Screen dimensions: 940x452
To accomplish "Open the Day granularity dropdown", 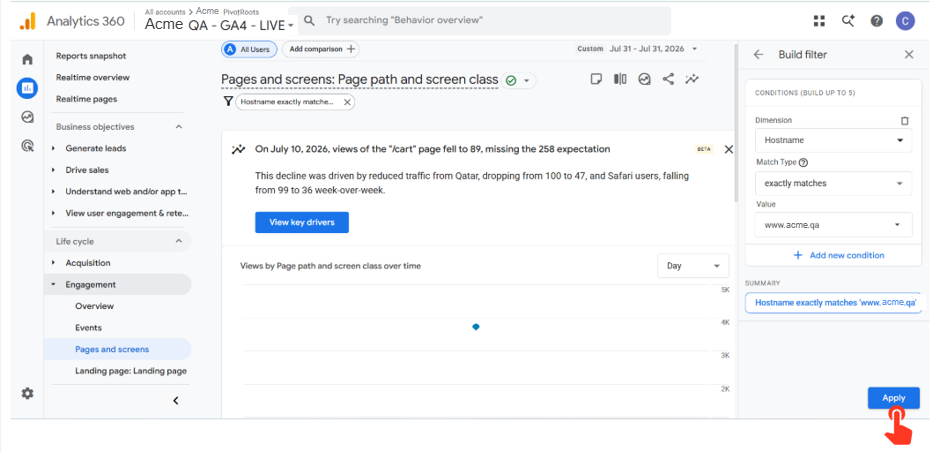I will 693,266.
